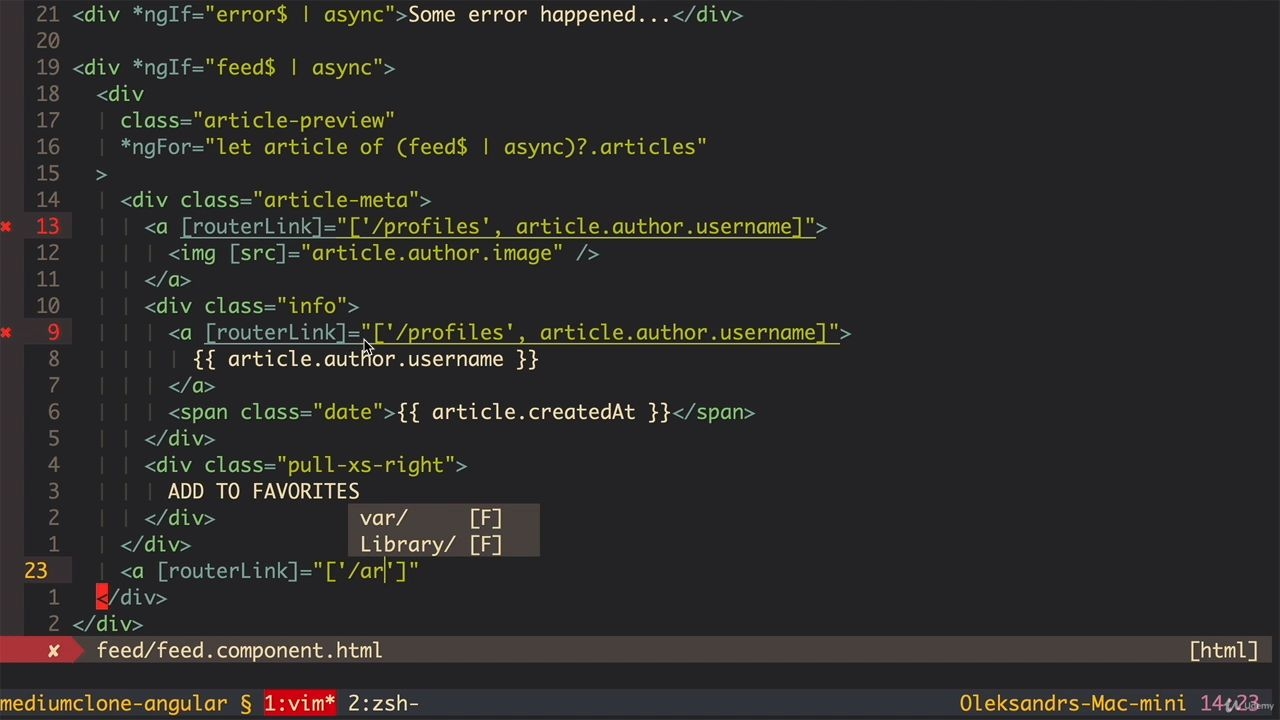This screenshot has width=1280, height=720.
Task: Click the lone '>' on line 15
Action: pyautogui.click(x=102, y=174)
